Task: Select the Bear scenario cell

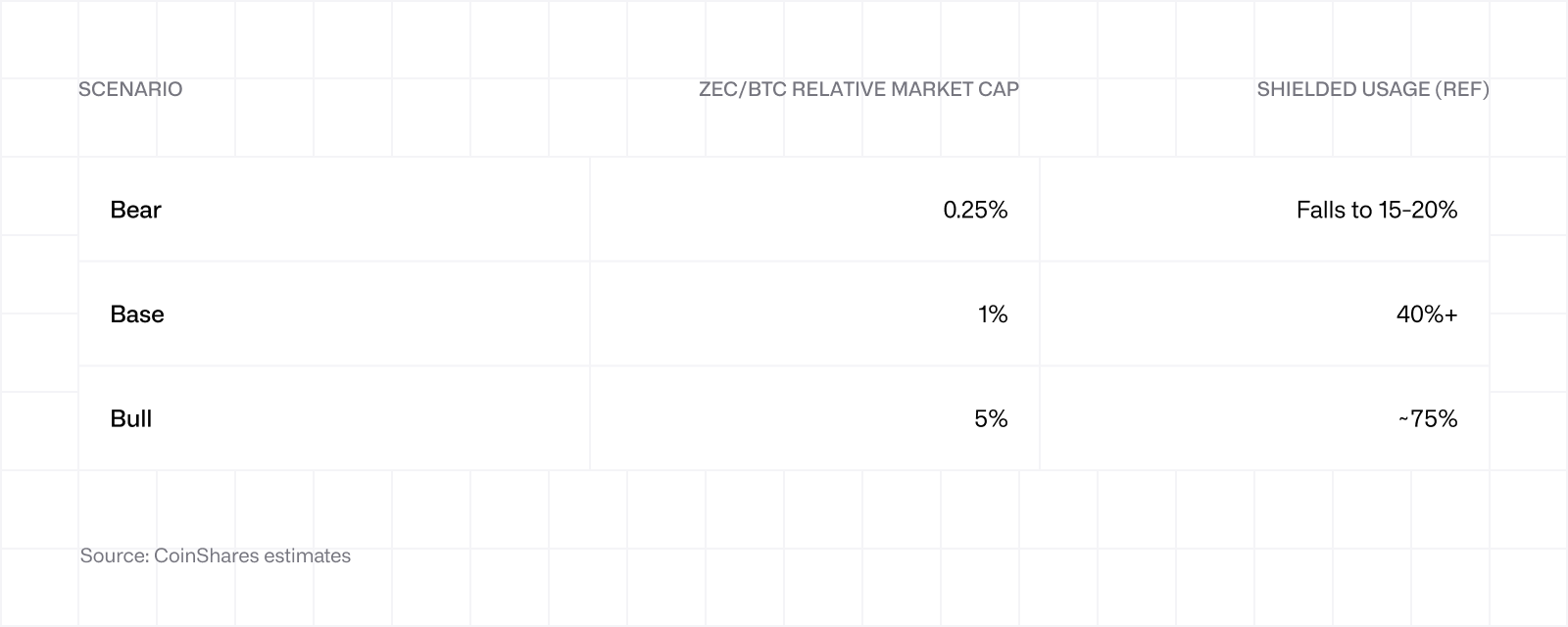Action: coord(334,210)
